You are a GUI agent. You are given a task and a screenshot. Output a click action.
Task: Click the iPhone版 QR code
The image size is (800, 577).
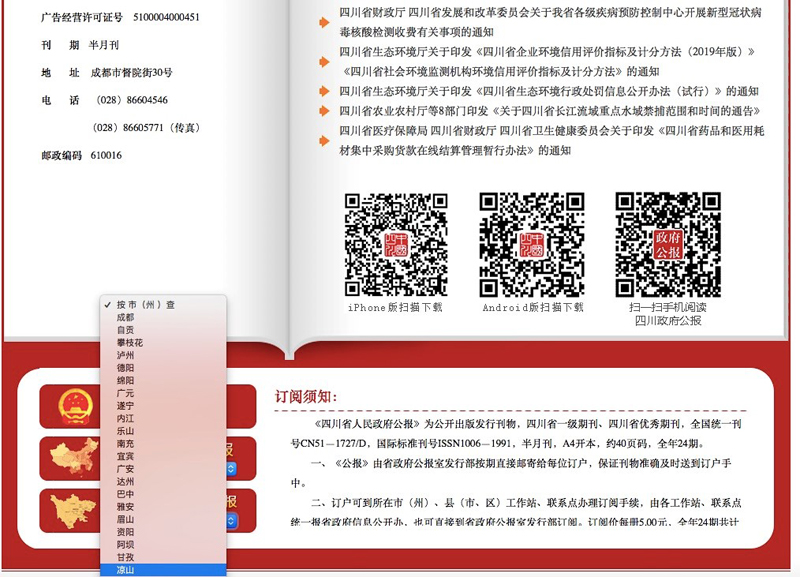[x=396, y=245]
